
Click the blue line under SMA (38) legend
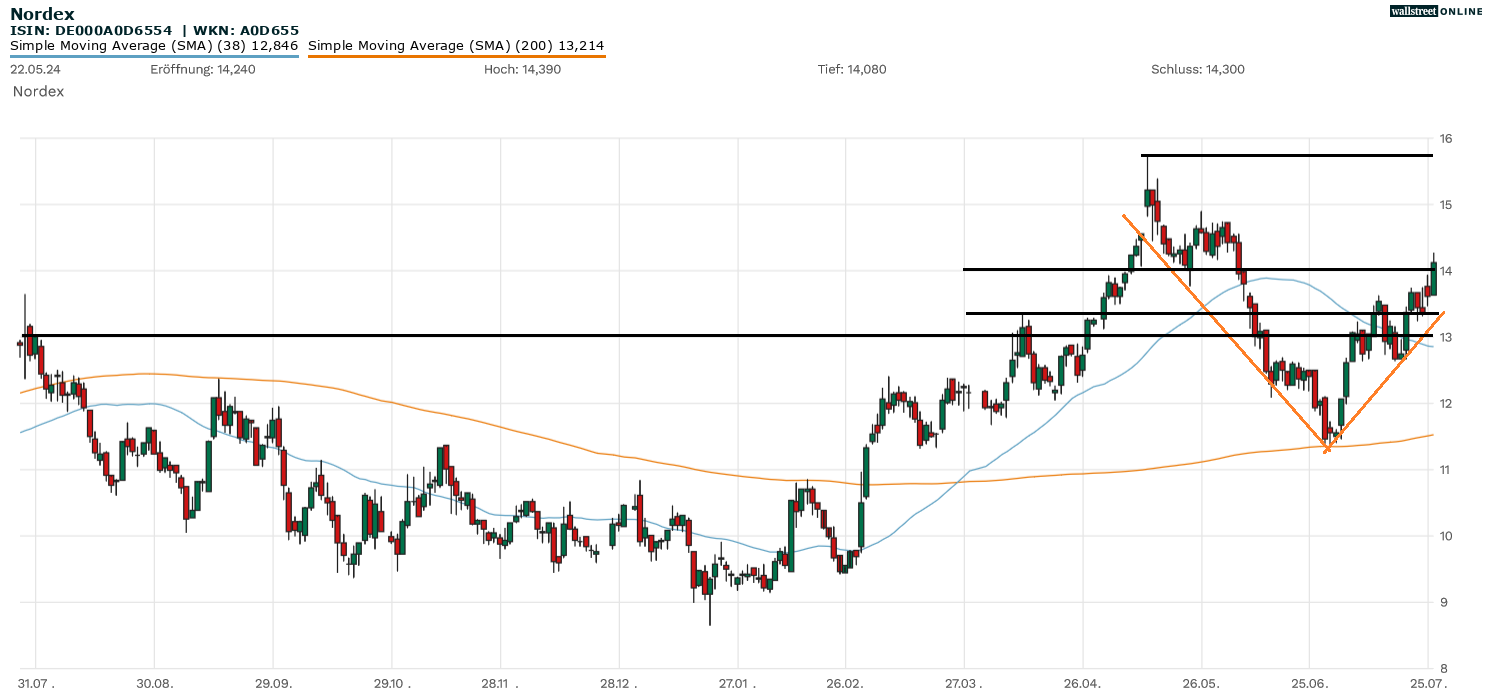(154, 56)
